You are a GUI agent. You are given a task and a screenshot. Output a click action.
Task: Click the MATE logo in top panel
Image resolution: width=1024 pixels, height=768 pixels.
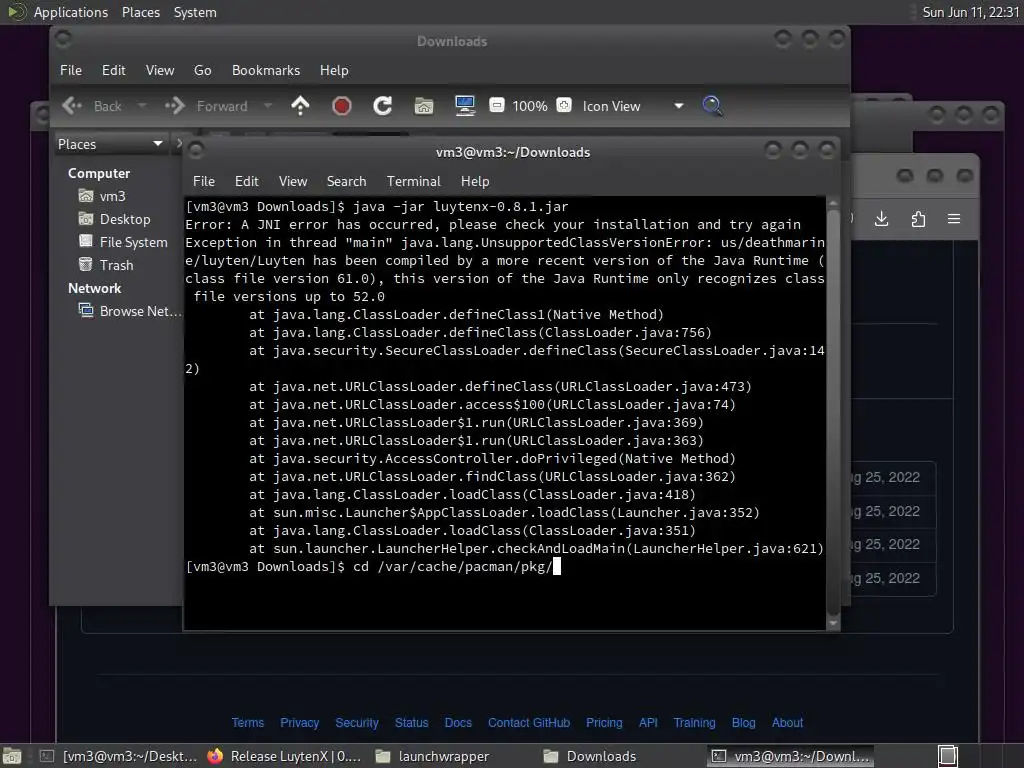pos(16,12)
